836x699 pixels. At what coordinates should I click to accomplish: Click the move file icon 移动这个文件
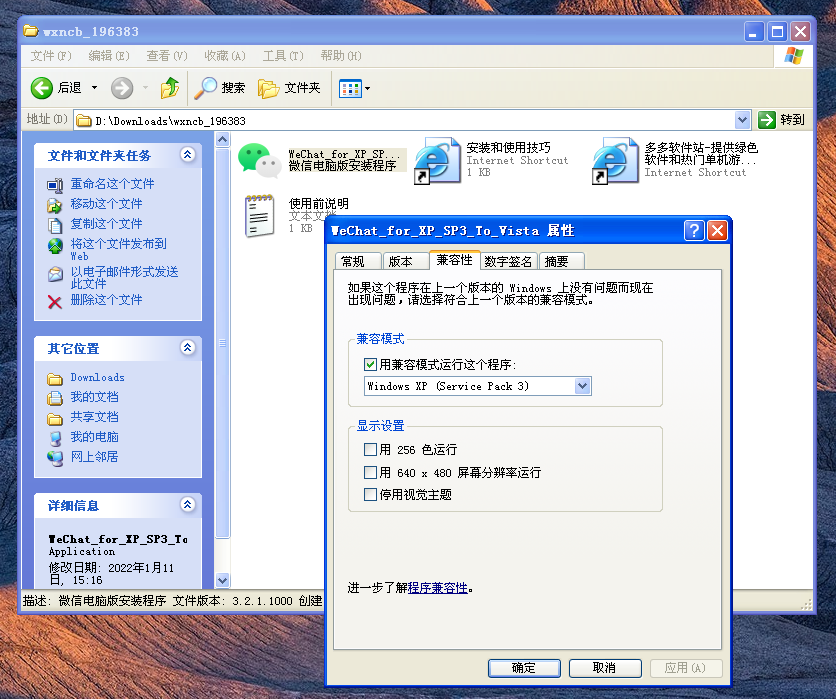click(54, 205)
